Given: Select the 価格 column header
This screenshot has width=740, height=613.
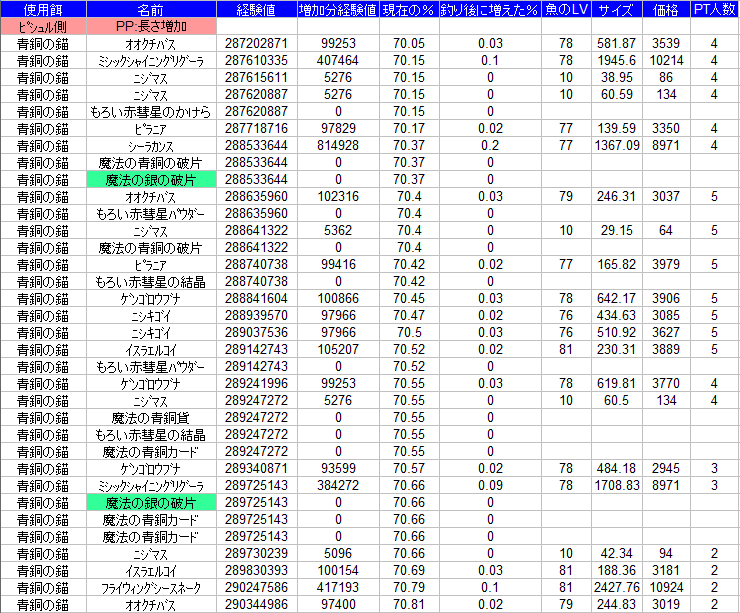Looking at the screenshot, I should [663, 10].
